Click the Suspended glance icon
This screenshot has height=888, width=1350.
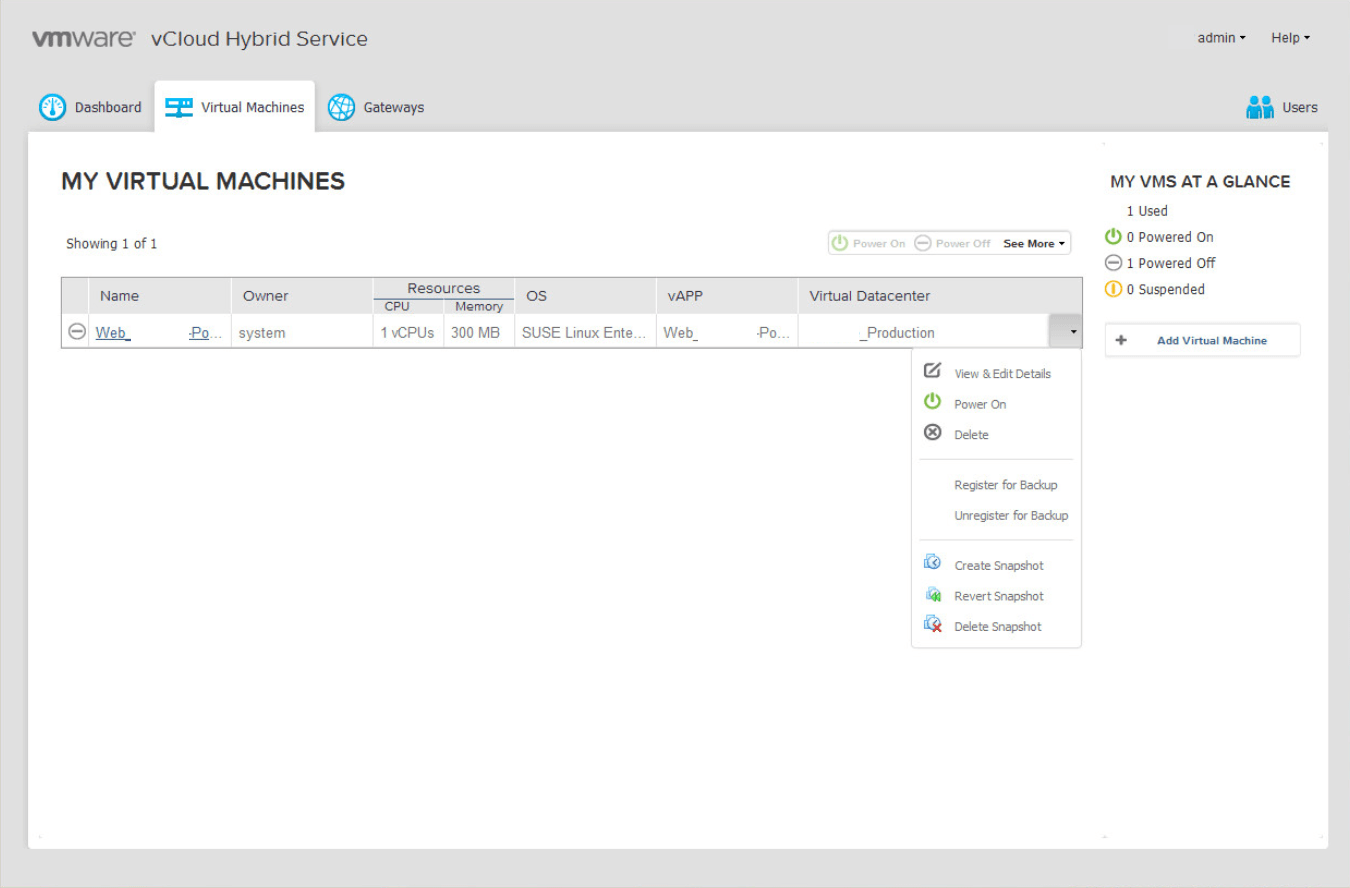pyautogui.click(x=1113, y=289)
